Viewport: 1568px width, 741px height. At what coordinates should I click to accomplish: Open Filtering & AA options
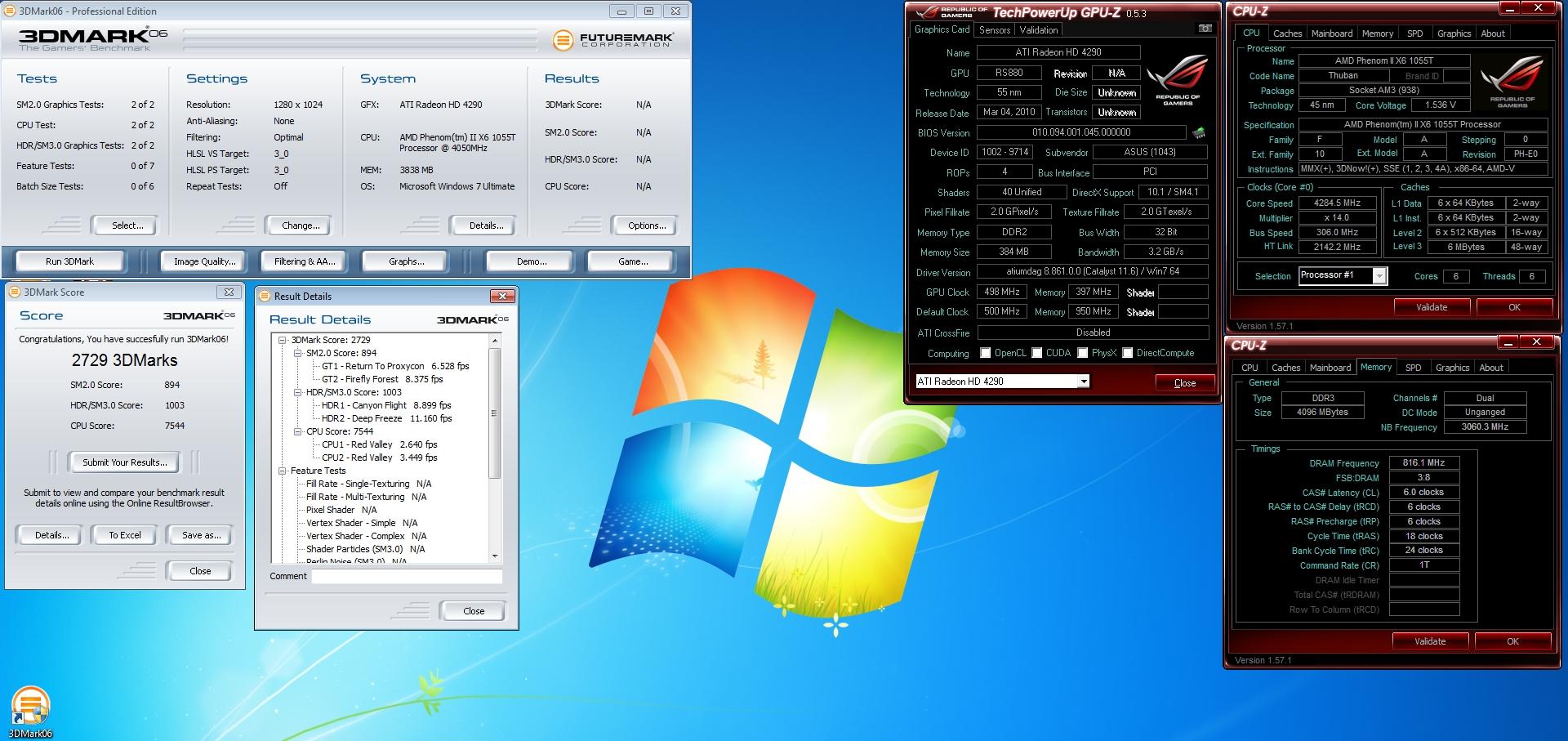point(305,261)
